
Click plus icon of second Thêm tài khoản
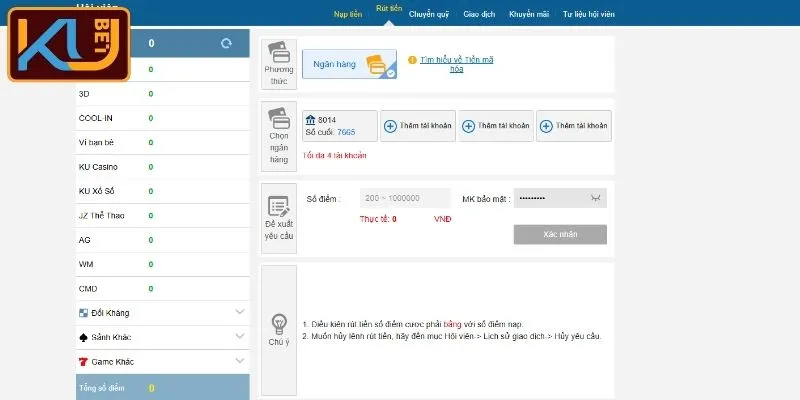point(468,126)
